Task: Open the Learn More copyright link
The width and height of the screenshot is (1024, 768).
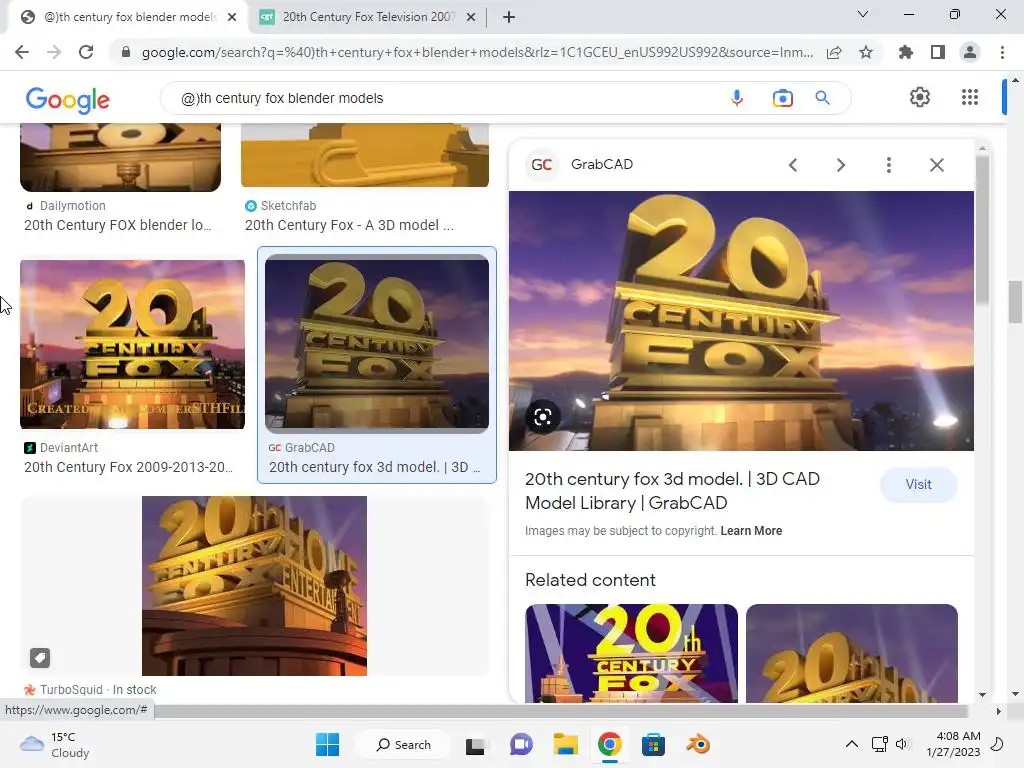Action: [x=751, y=531]
